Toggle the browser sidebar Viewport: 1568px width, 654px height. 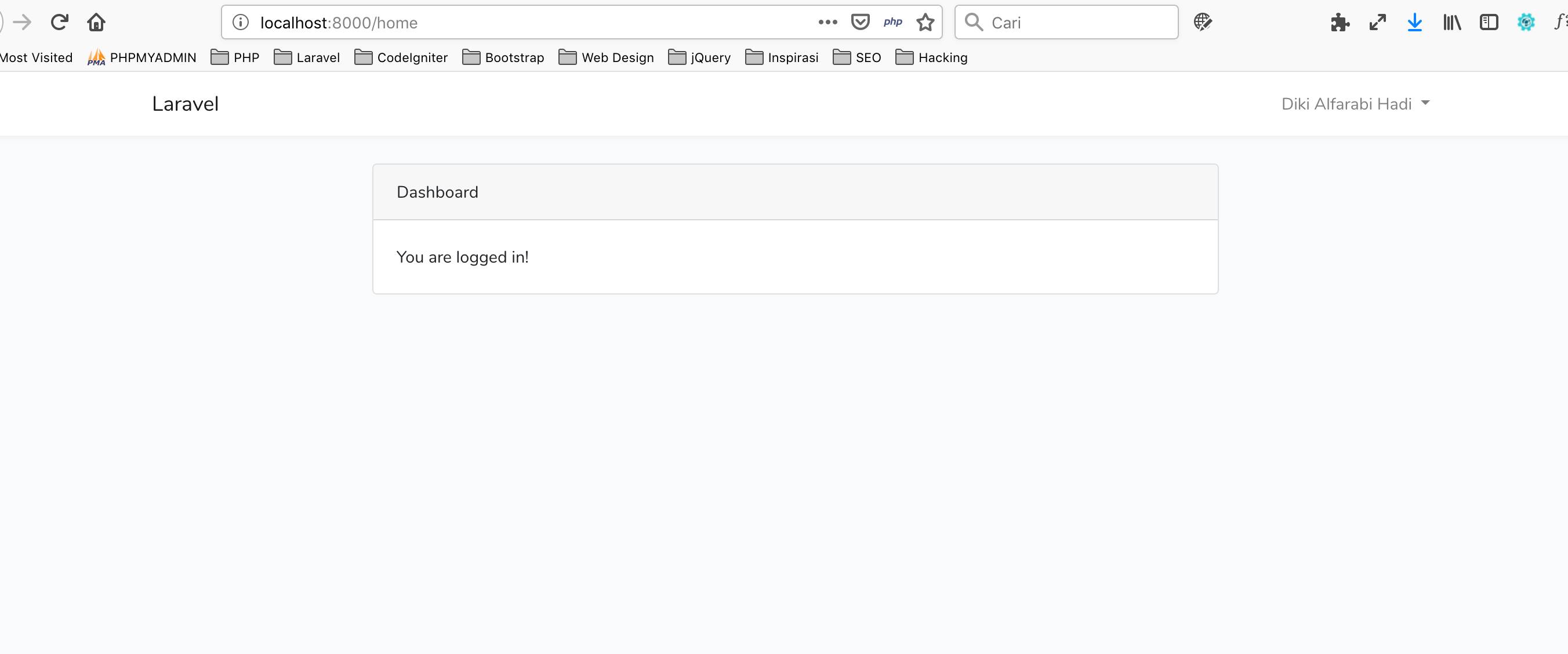[1489, 22]
